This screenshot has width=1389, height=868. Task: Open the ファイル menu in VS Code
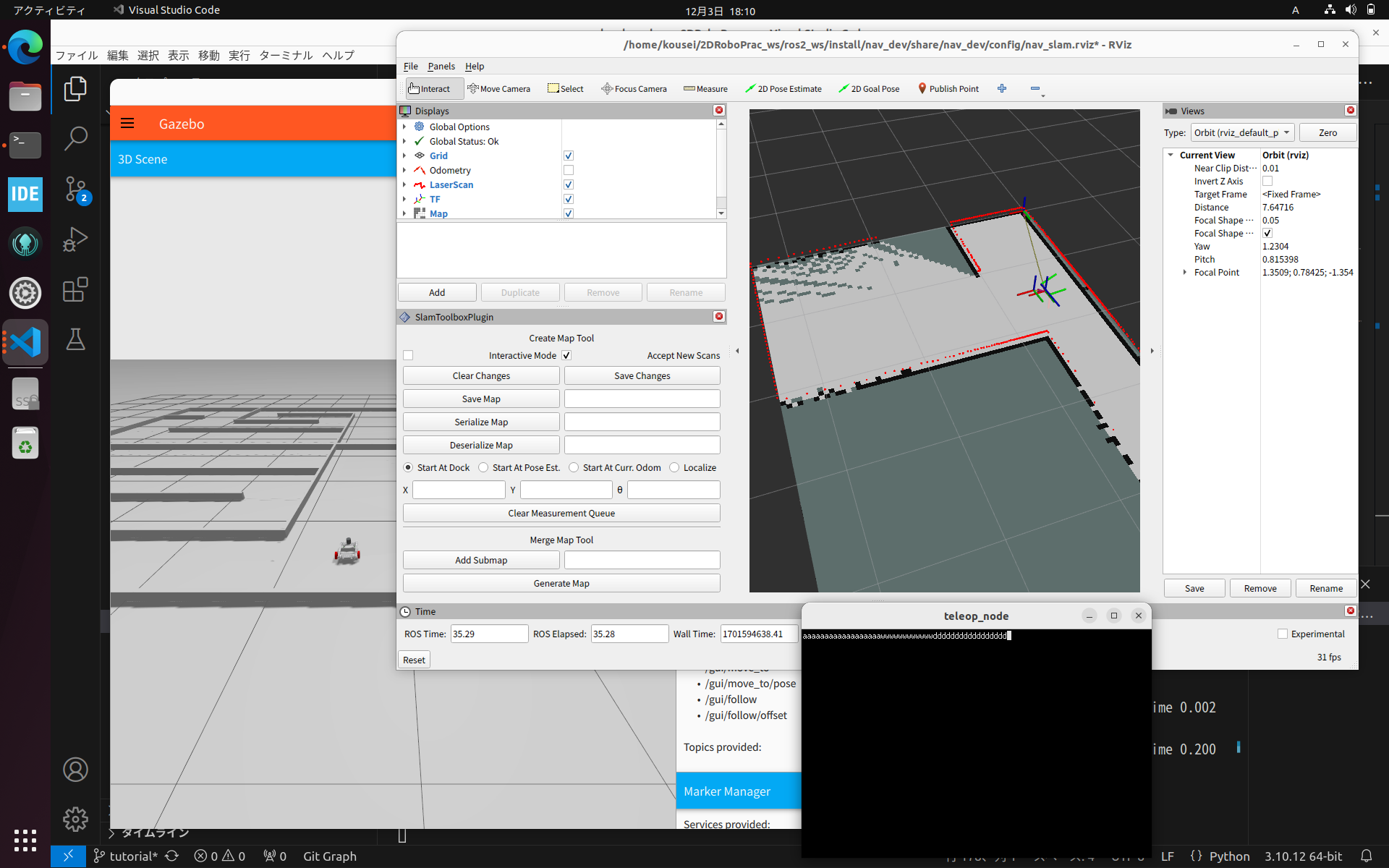76,56
